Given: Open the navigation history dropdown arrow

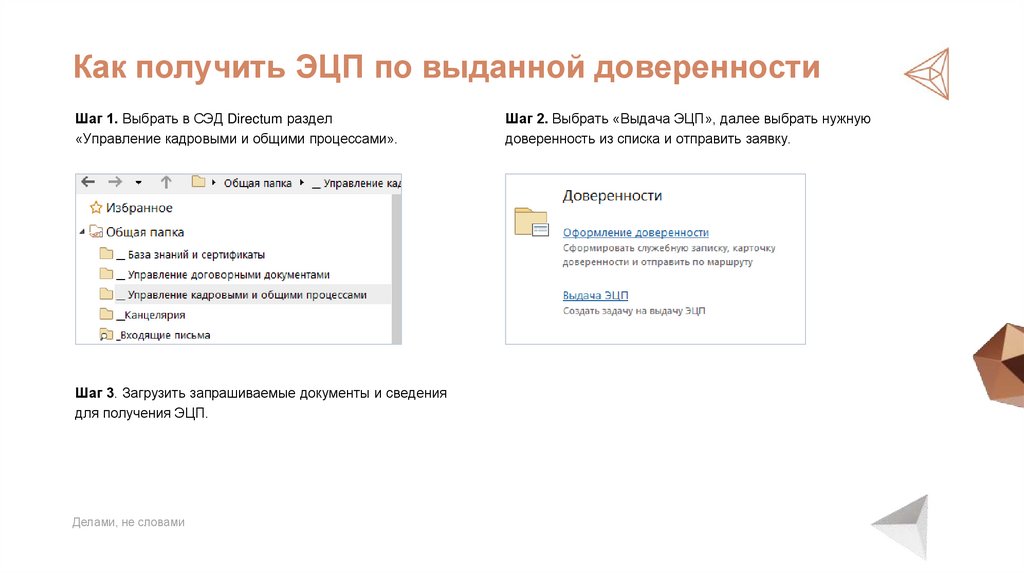Looking at the screenshot, I should [x=138, y=183].
